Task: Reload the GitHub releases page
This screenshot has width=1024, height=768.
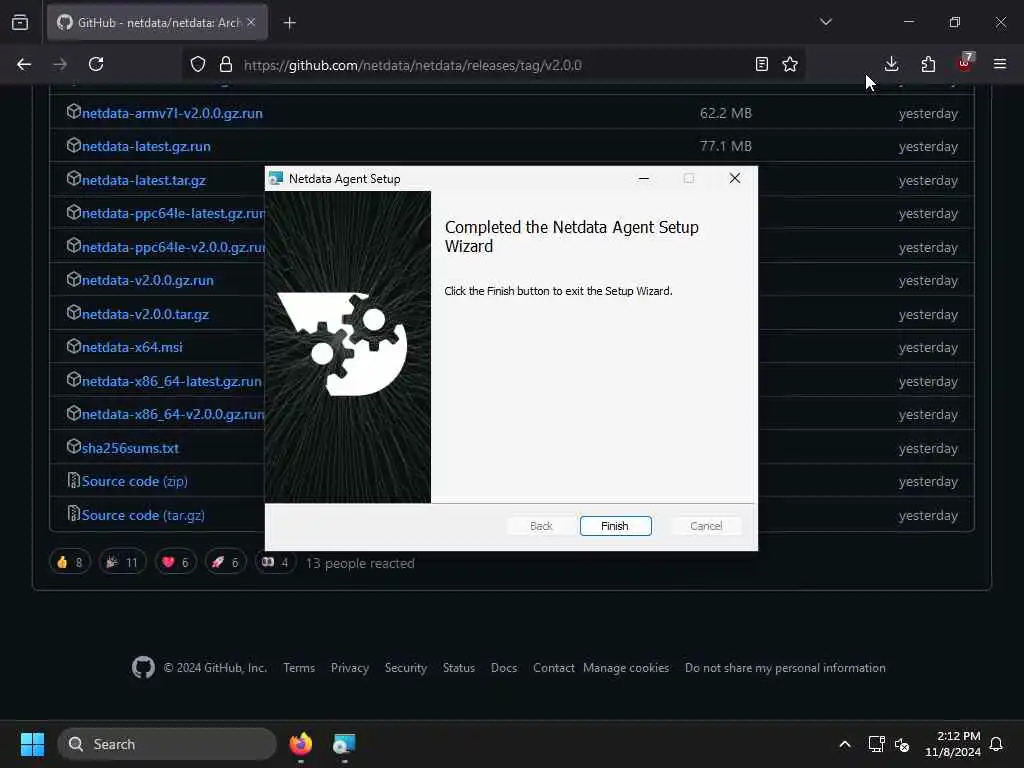Action: pos(96,64)
